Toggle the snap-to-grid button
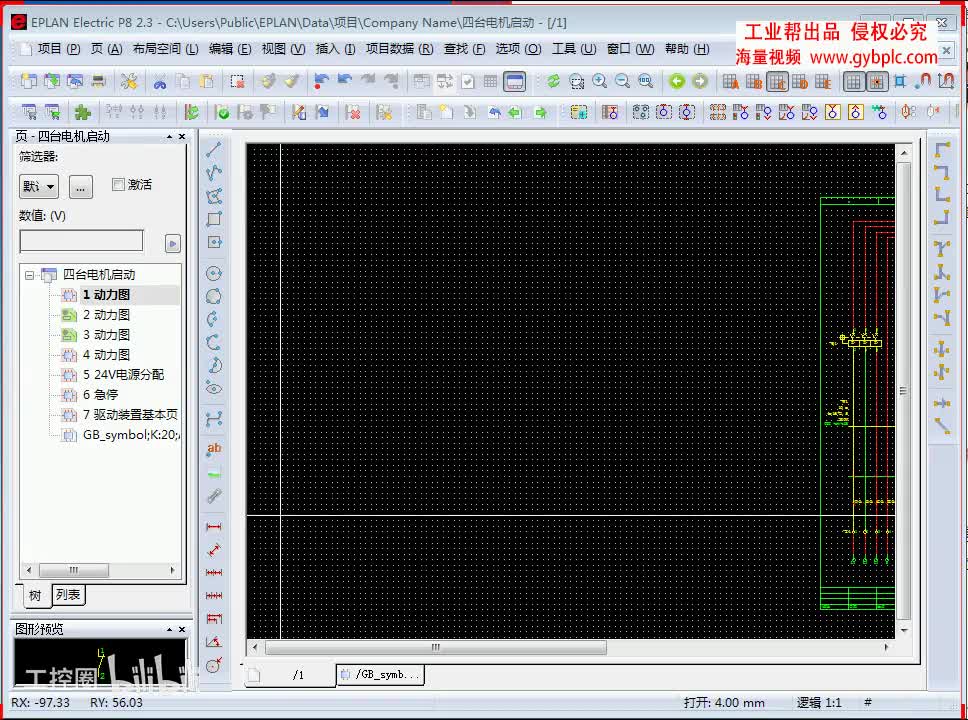Viewport: 968px width, 720px height. coord(877,81)
